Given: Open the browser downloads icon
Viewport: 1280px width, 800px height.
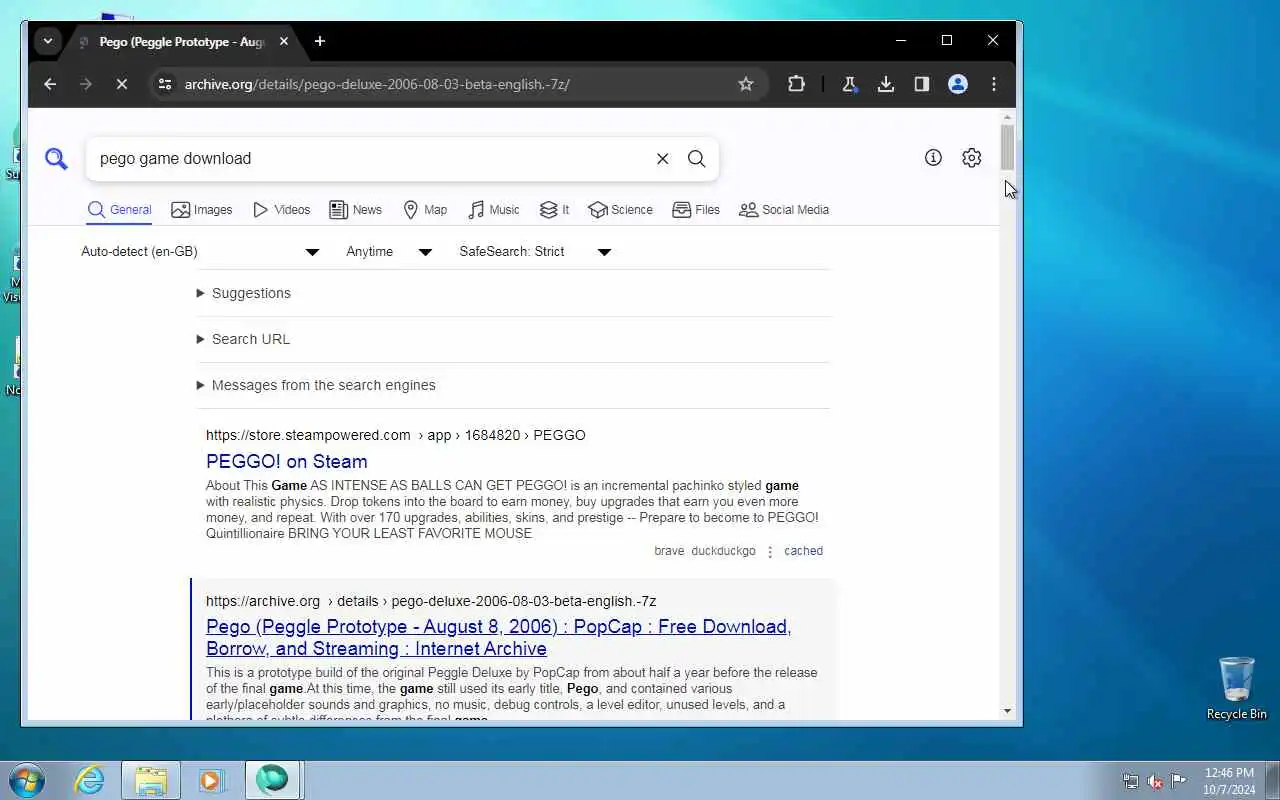Looking at the screenshot, I should (x=886, y=84).
